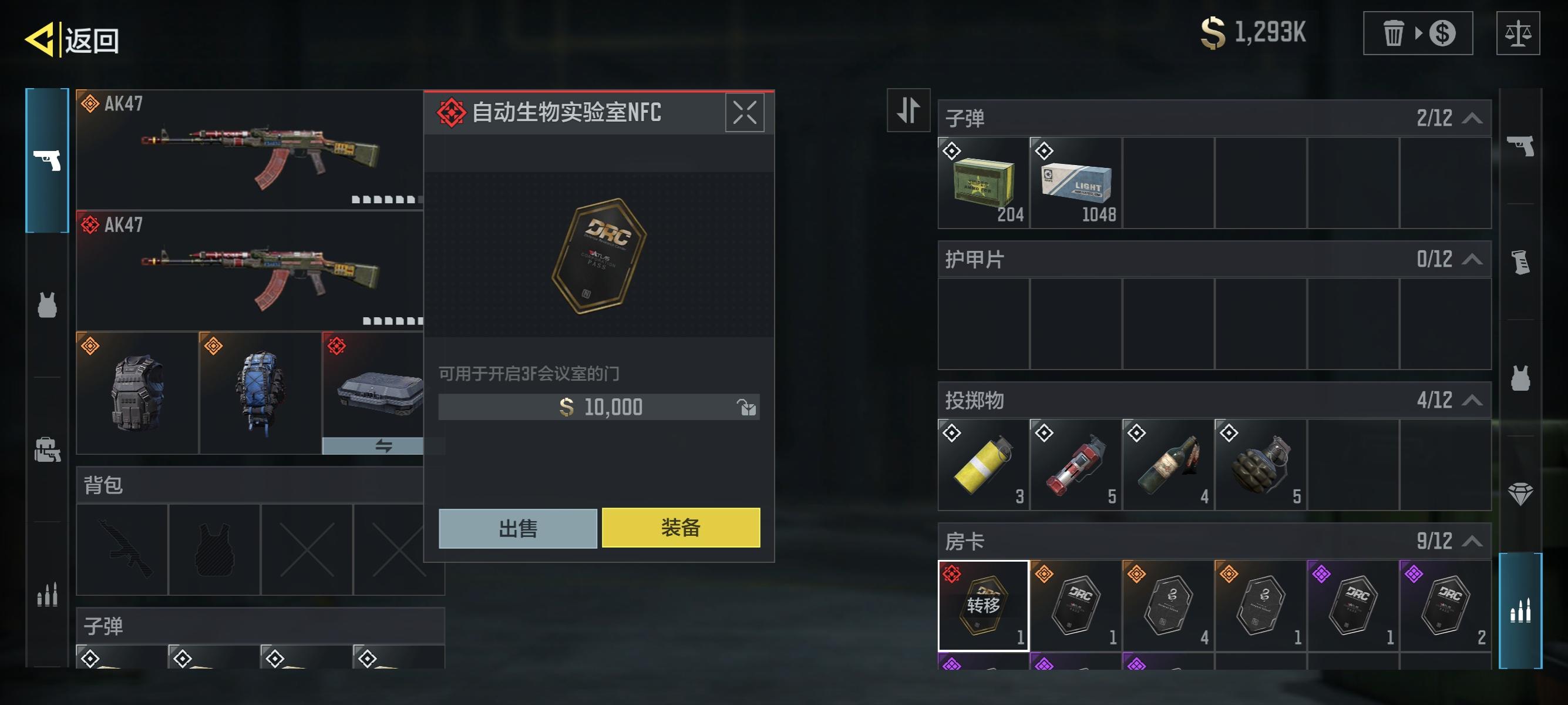Select the magazine icon in right sidebar
The image size is (1568, 705).
point(1520,262)
